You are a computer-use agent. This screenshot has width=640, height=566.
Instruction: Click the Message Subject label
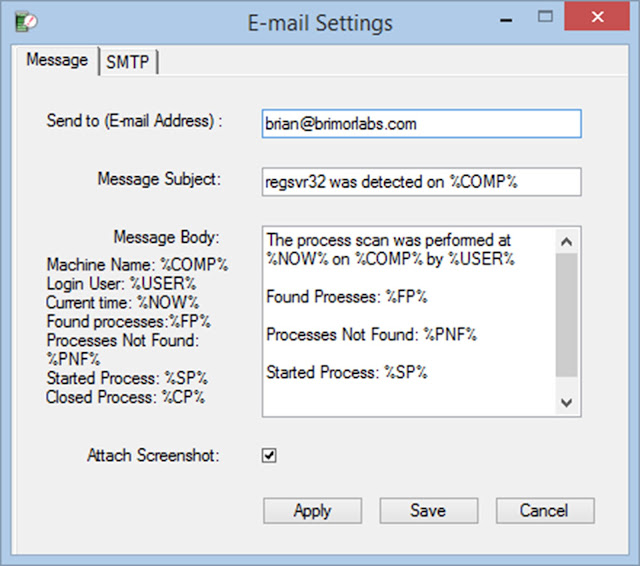click(158, 179)
